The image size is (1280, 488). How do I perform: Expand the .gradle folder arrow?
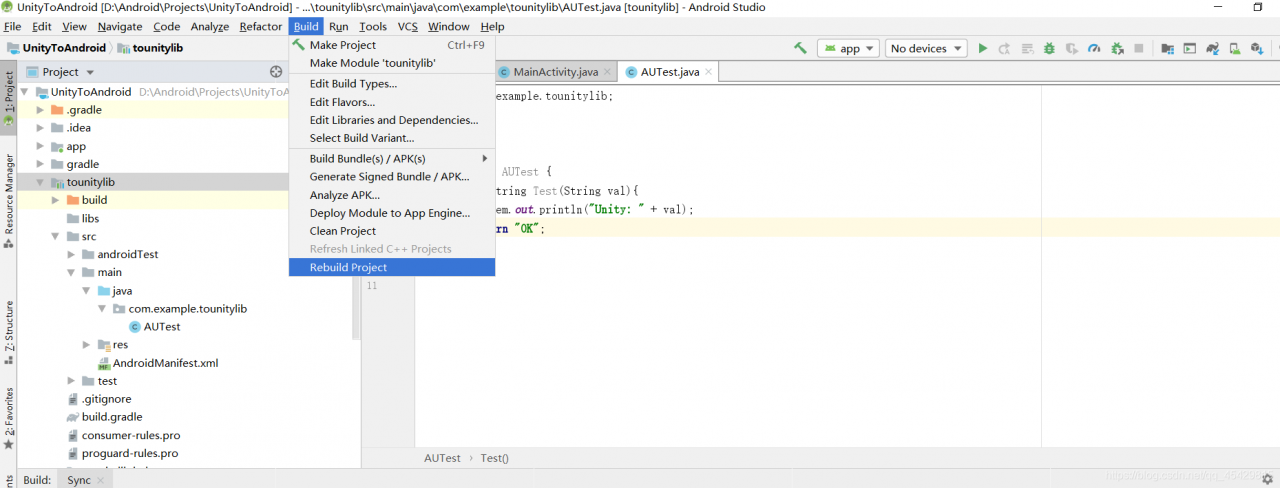pyautogui.click(x=41, y=110)
